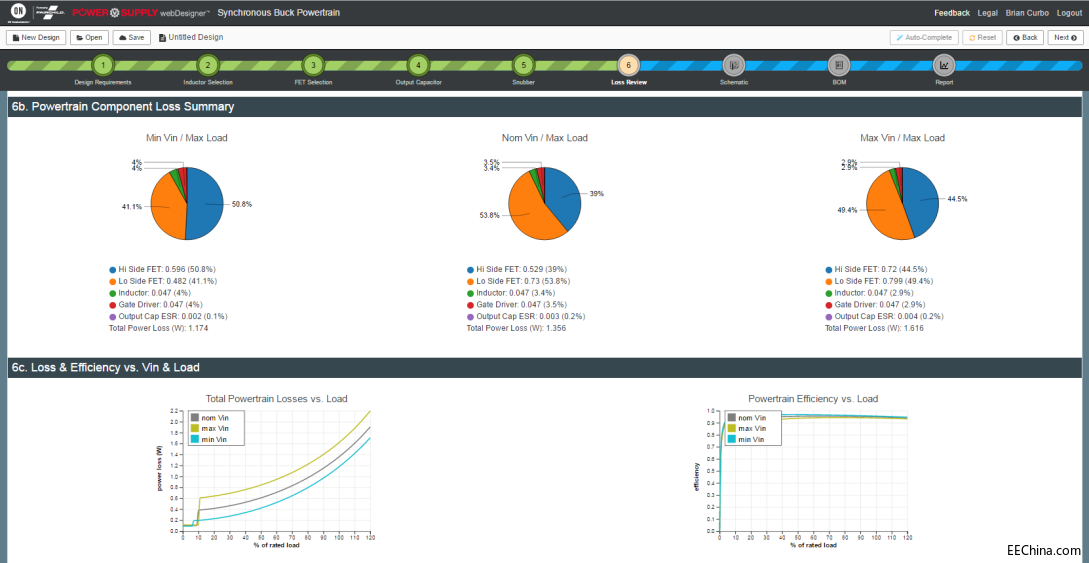The image size is (1089, 563).
Task: Click the Back navigation button
Action: point(1025,37)
